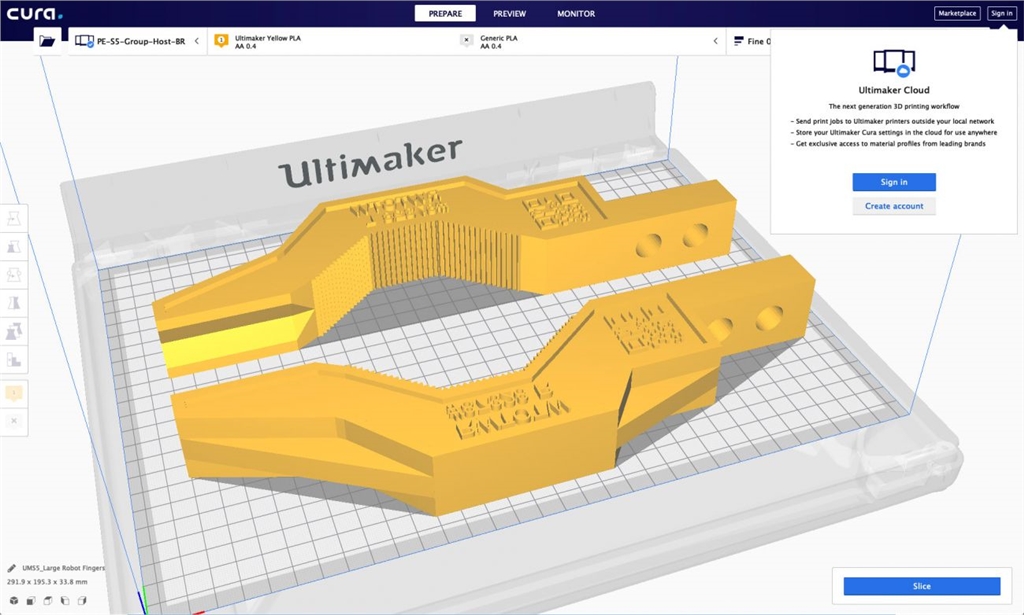Click the Create account button
This screenshot has width=1024, height=615.
(x=893, y=206)
